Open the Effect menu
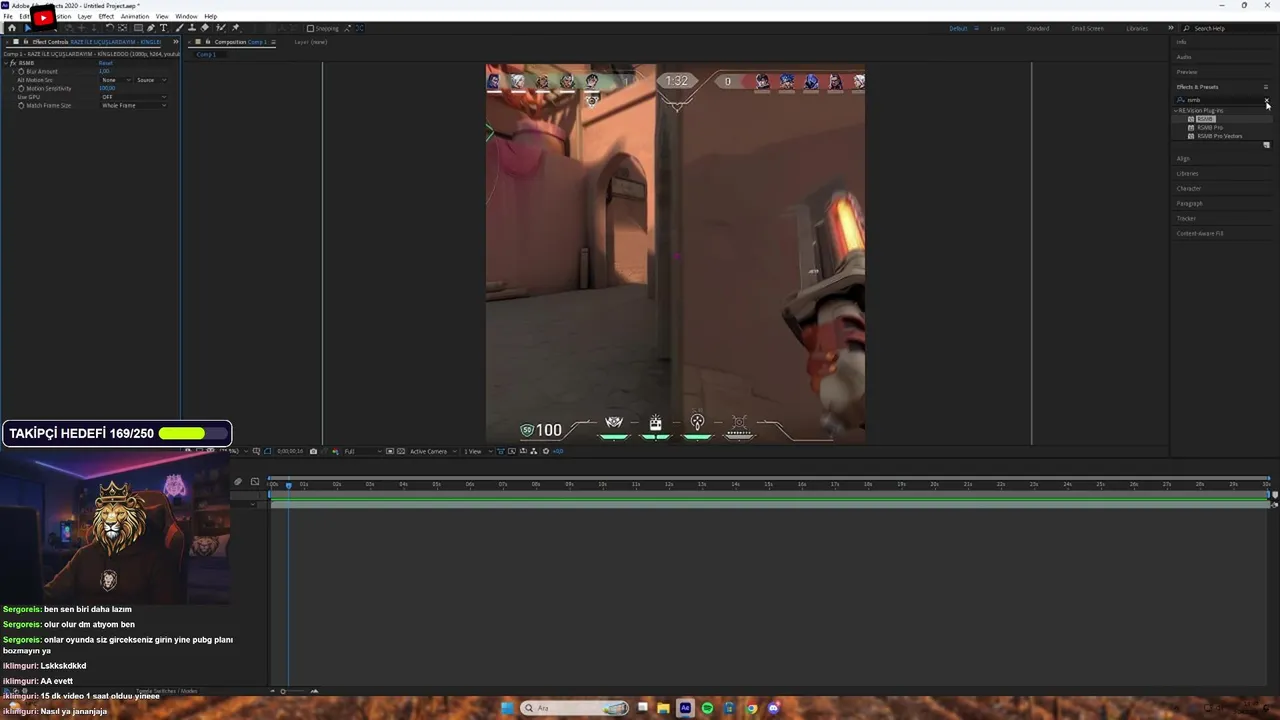Screen dimensions: 1280x720 tap(106, 16)
